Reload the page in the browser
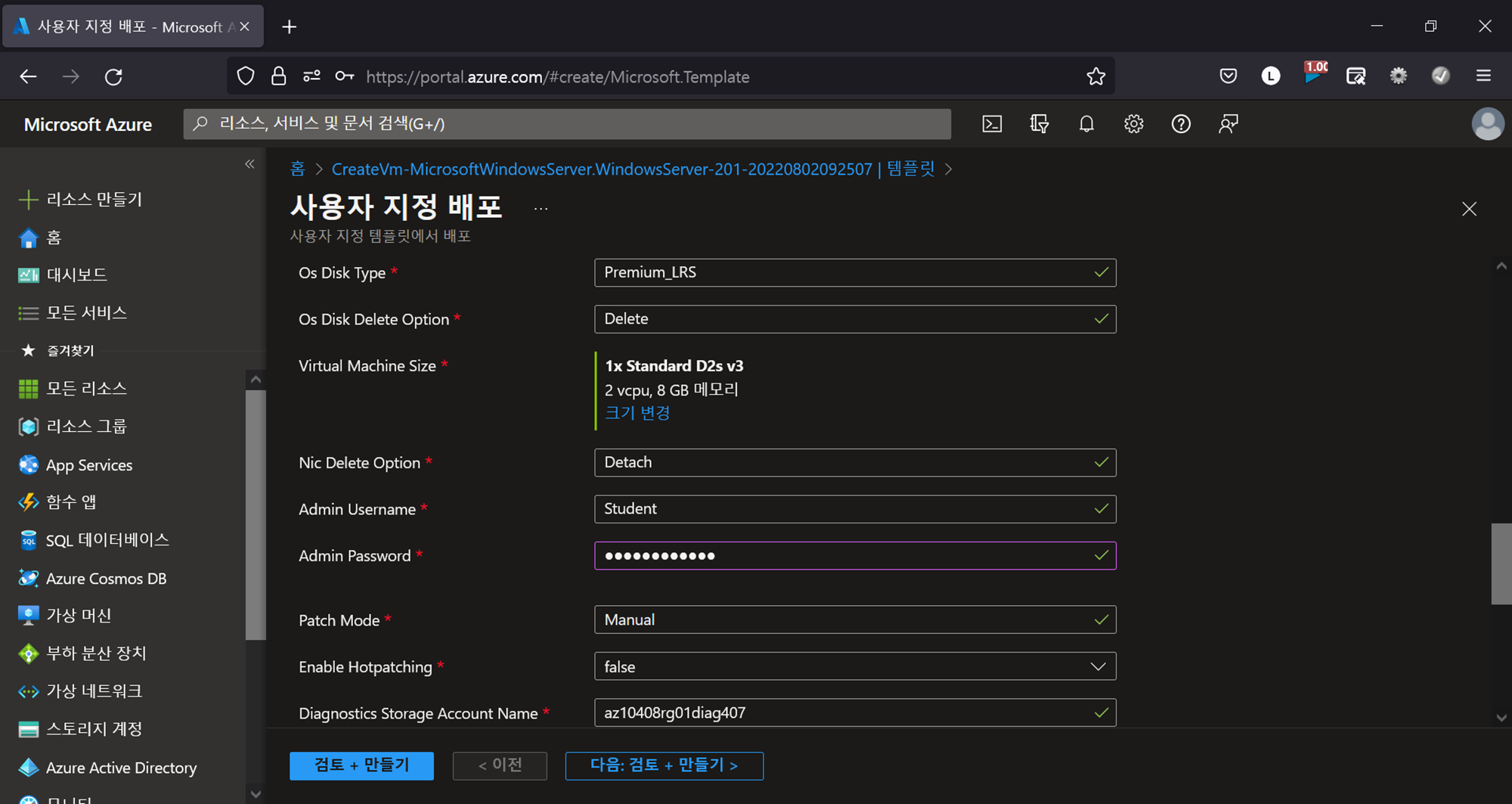 (x=113, y=76)
